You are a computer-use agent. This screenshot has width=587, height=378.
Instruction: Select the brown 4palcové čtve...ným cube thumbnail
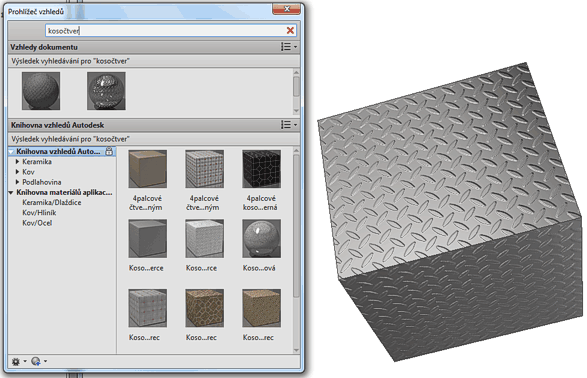click(147, 169)
